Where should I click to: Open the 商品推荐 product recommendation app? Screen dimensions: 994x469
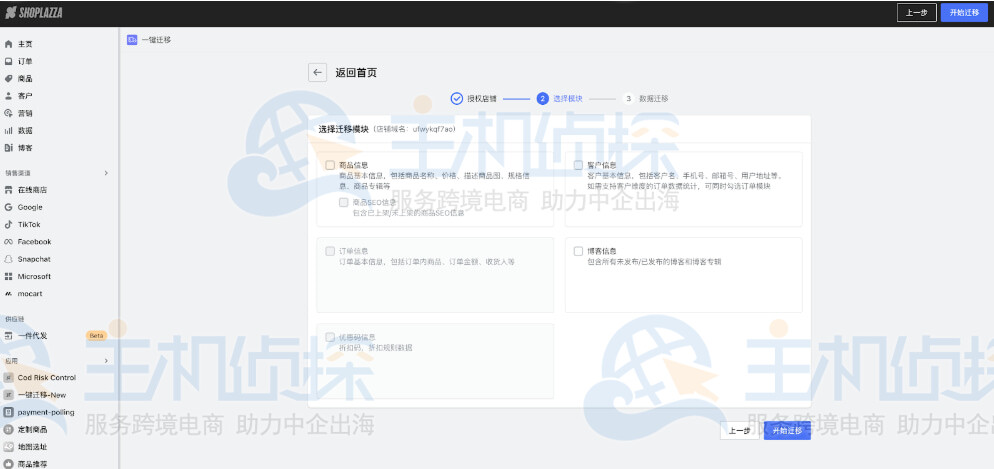[32, 464]
